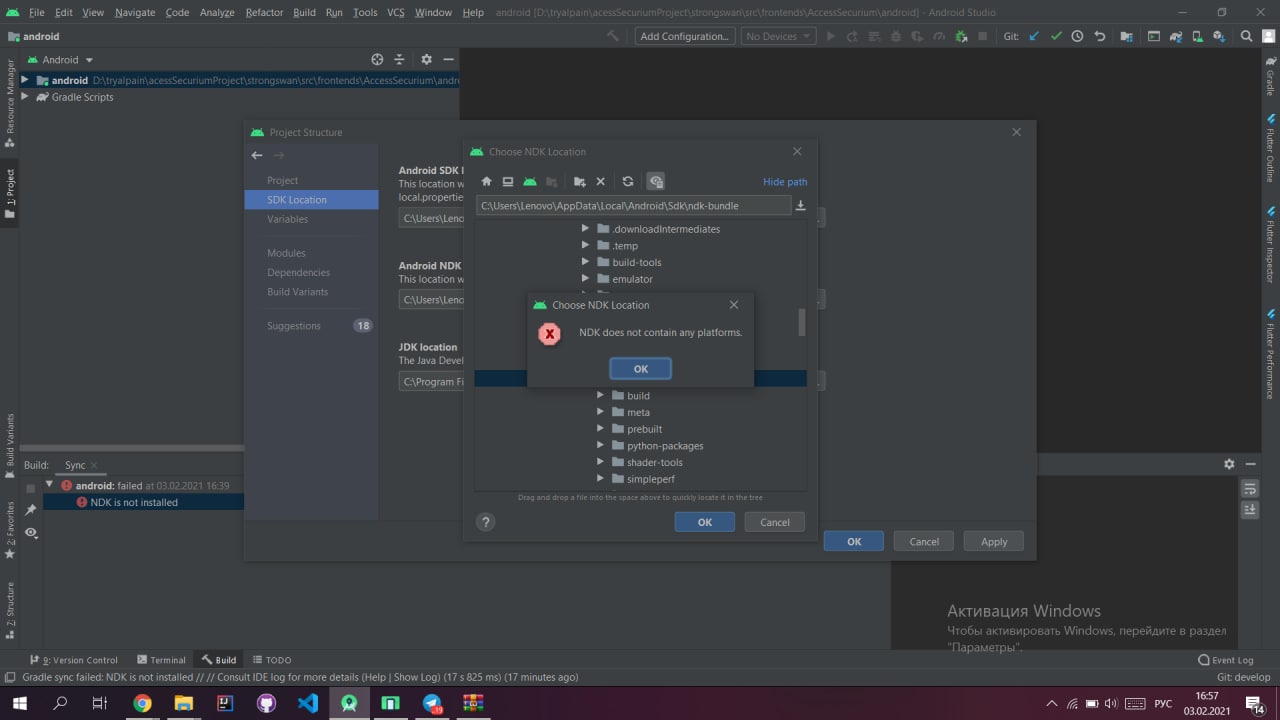Expand Gradle Scripts node
The image size is (1280, 720).
click(25, 97)
